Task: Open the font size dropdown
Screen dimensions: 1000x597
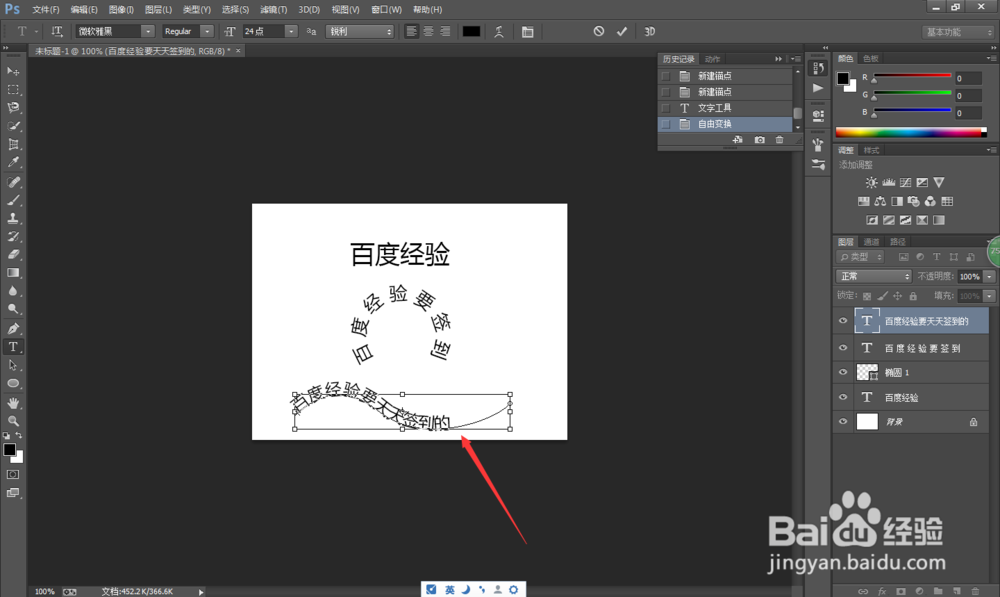Action: tap(291, 31)
